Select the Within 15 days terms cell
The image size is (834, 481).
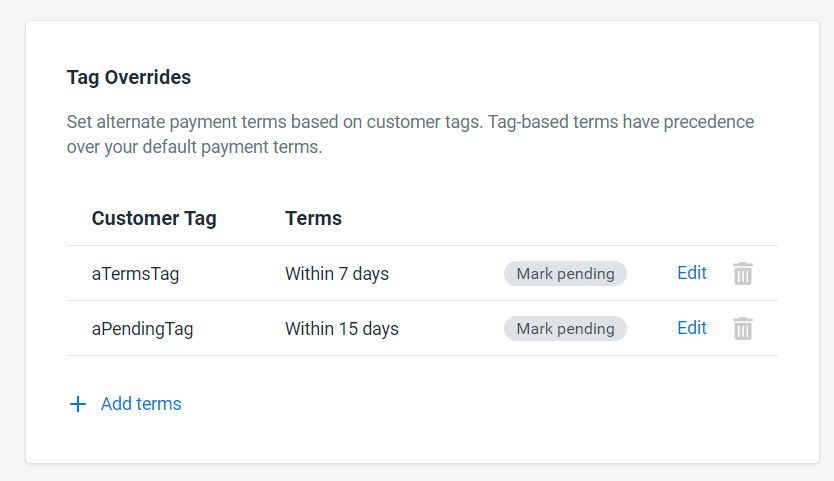click(x=342, y=329)
